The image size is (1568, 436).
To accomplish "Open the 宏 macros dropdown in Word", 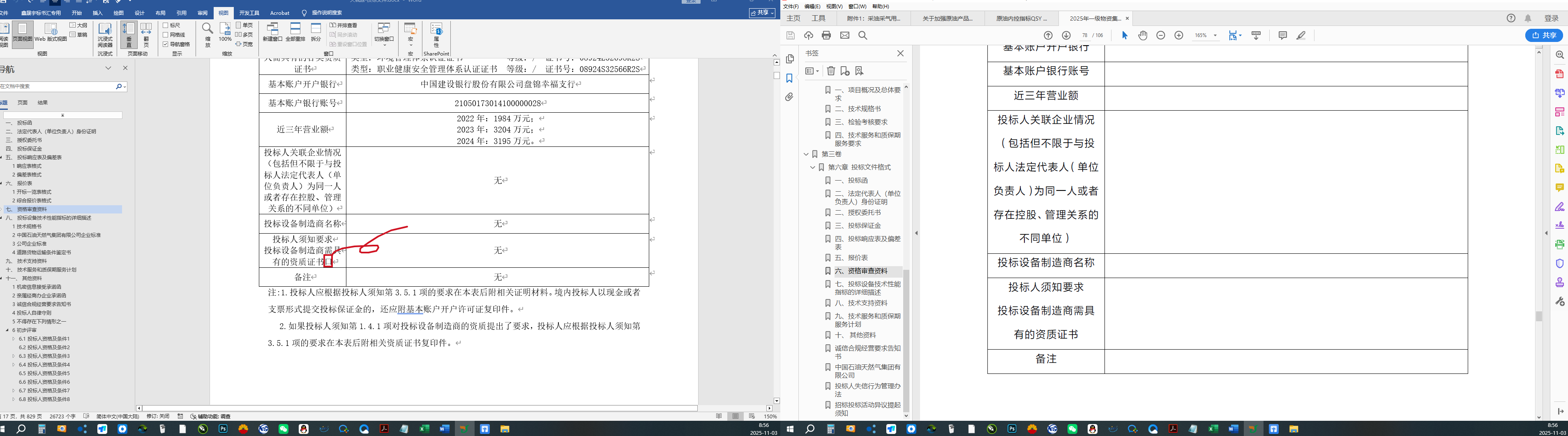I will 410,35.
